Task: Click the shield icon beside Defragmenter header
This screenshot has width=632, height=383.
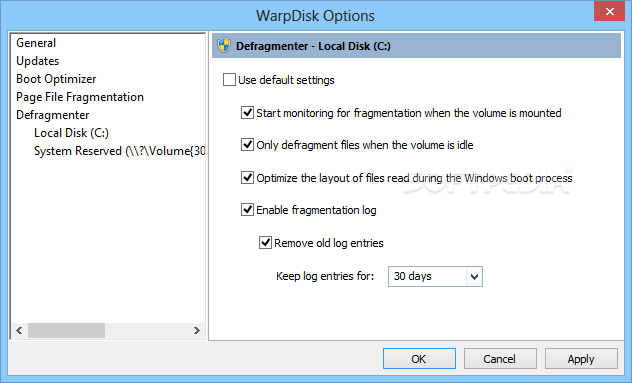Action: coord(224,46)
